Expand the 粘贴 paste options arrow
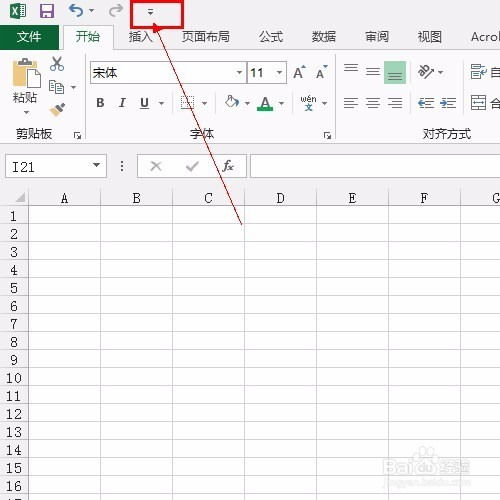Image resolution: width=500 pixels, height=500 pixels. pos(26,112)
